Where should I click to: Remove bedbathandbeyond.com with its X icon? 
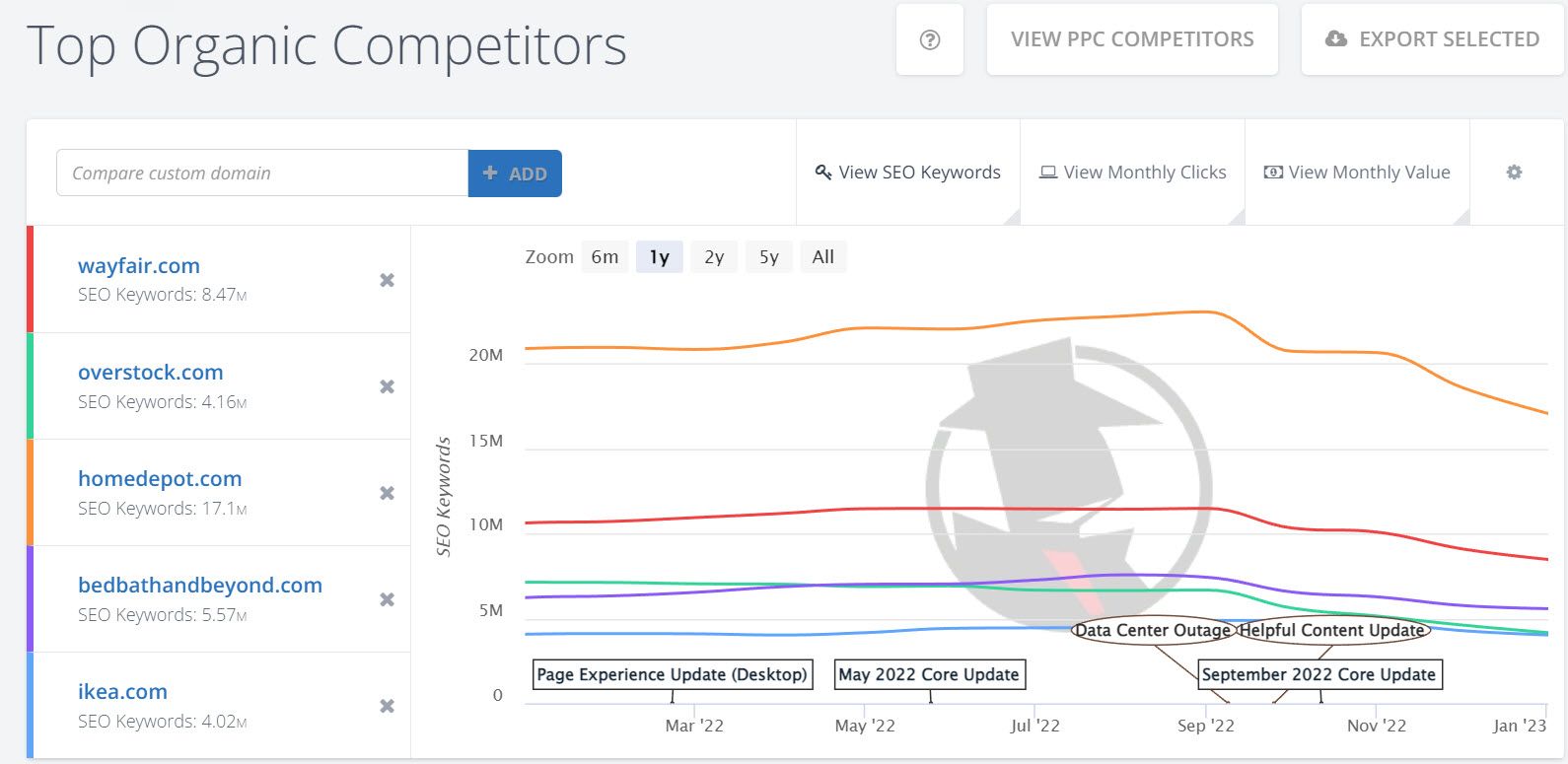click(x=387, y=599)
